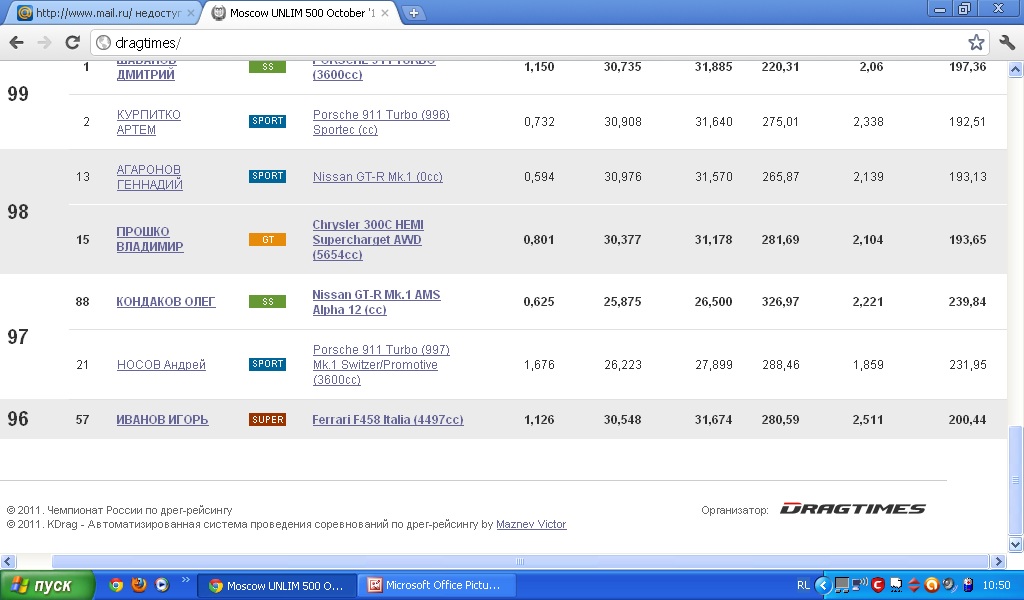Screen dimensions: 1024x600
Task: Launch Firefox from quick launch bar
Action: [x=139, y=585]
